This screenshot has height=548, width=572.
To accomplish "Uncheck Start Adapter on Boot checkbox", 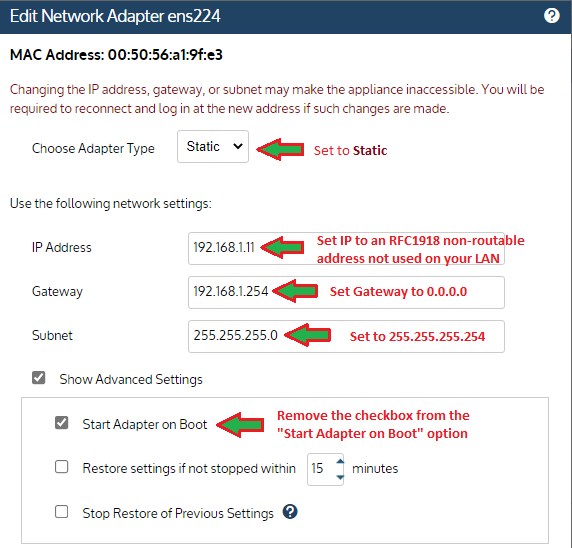I will click(61, 423).
